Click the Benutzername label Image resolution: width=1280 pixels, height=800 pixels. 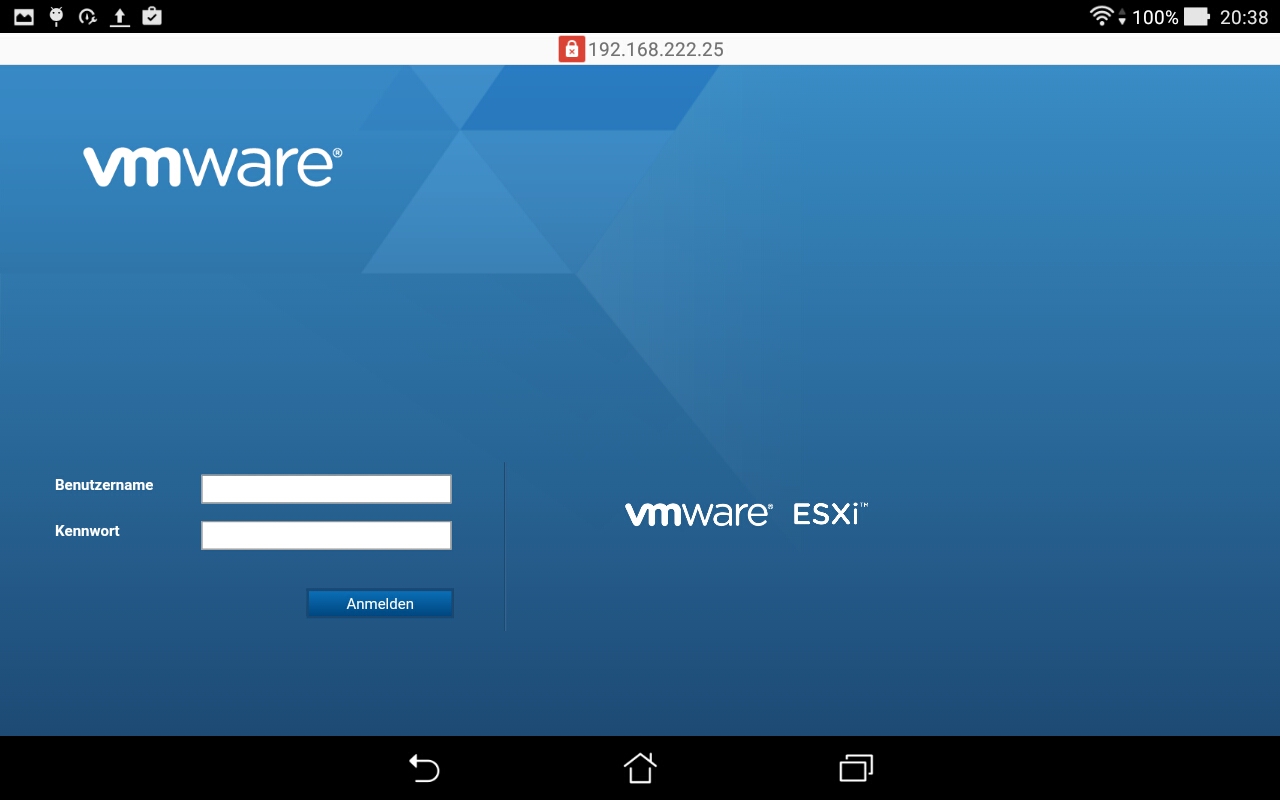click(x=104, y=485)
